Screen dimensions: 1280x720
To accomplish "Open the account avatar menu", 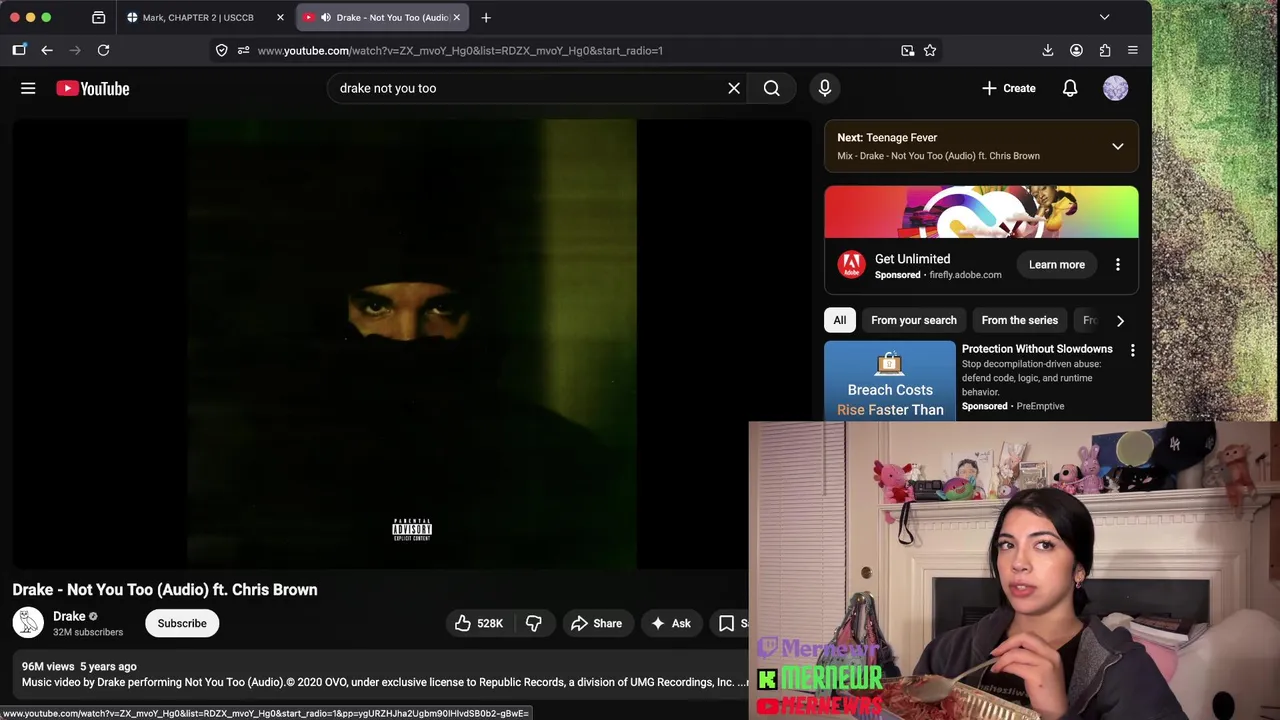I will click(x=1115, y=88).
